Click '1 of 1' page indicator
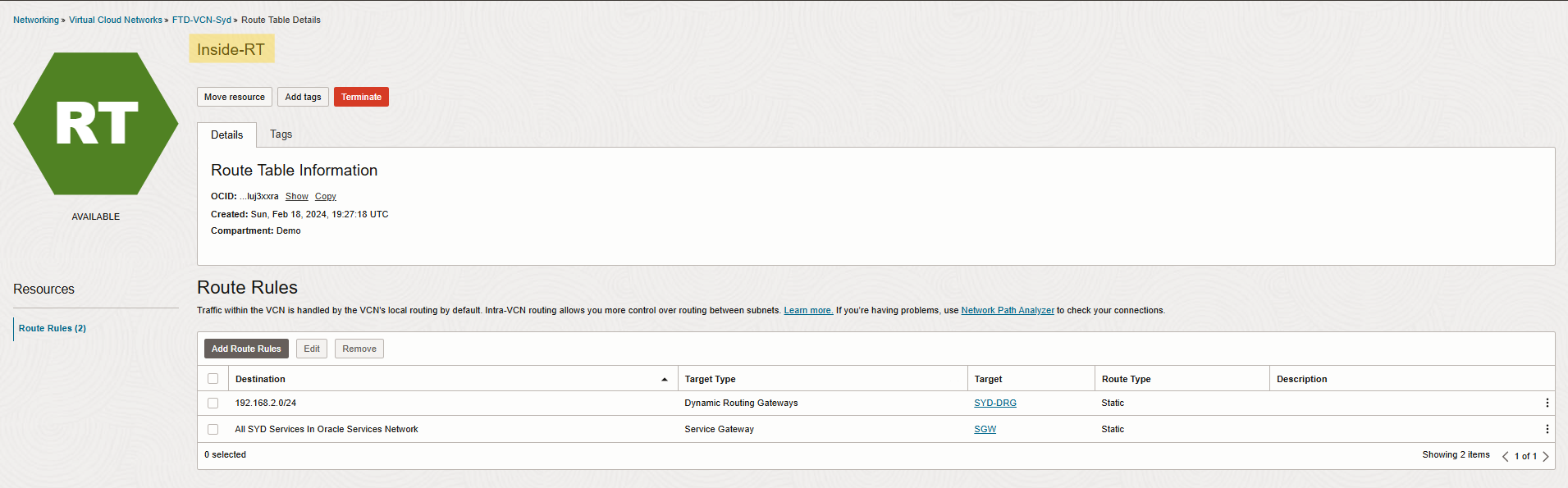This screenshot has width=1568, height=488. 1525,456
